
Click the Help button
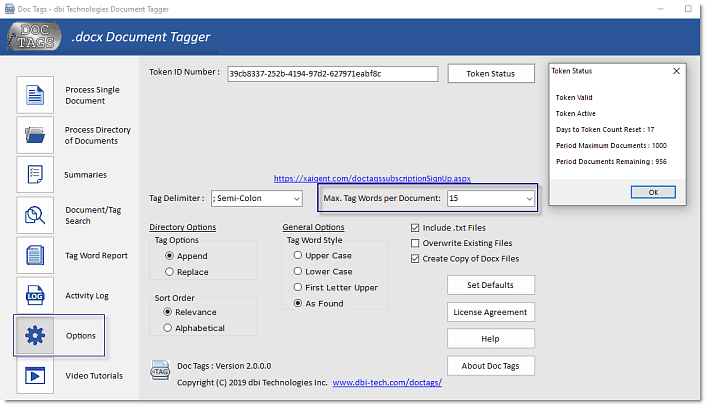pyautogui.click(x=491, y=338)
